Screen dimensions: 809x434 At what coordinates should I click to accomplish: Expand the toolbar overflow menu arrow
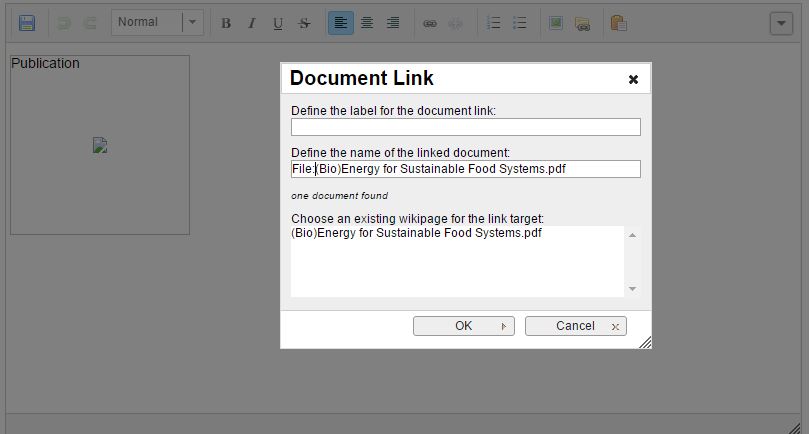(x=781, y=23)
